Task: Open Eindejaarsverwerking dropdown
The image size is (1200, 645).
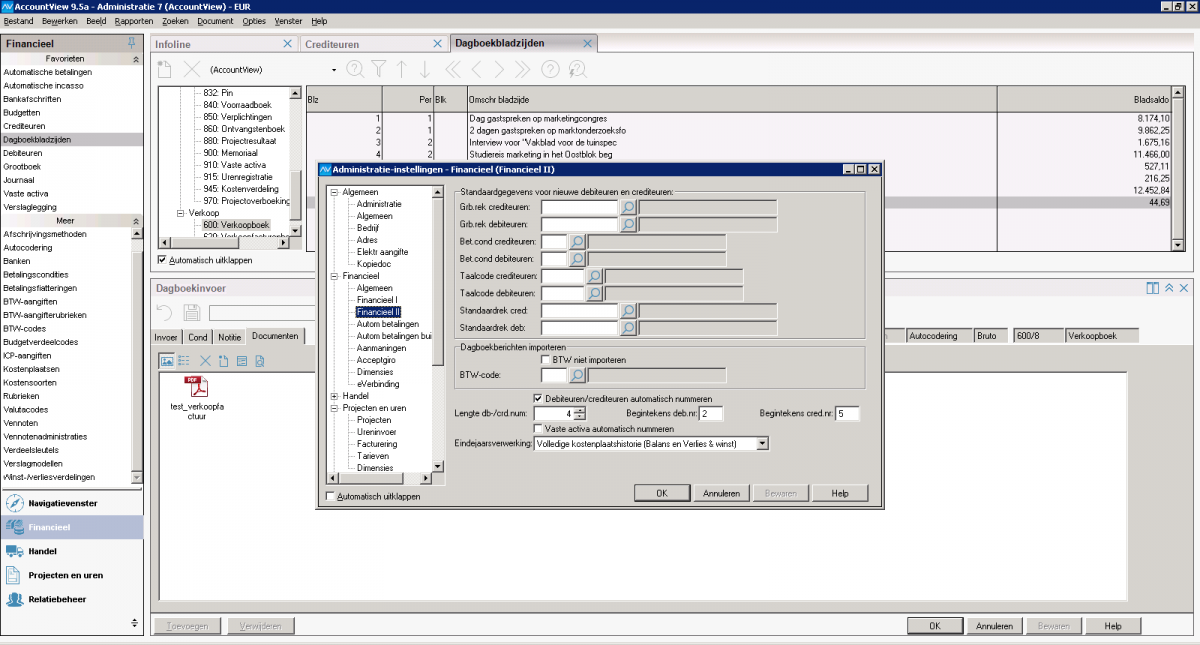Action: tap(762, 443)
